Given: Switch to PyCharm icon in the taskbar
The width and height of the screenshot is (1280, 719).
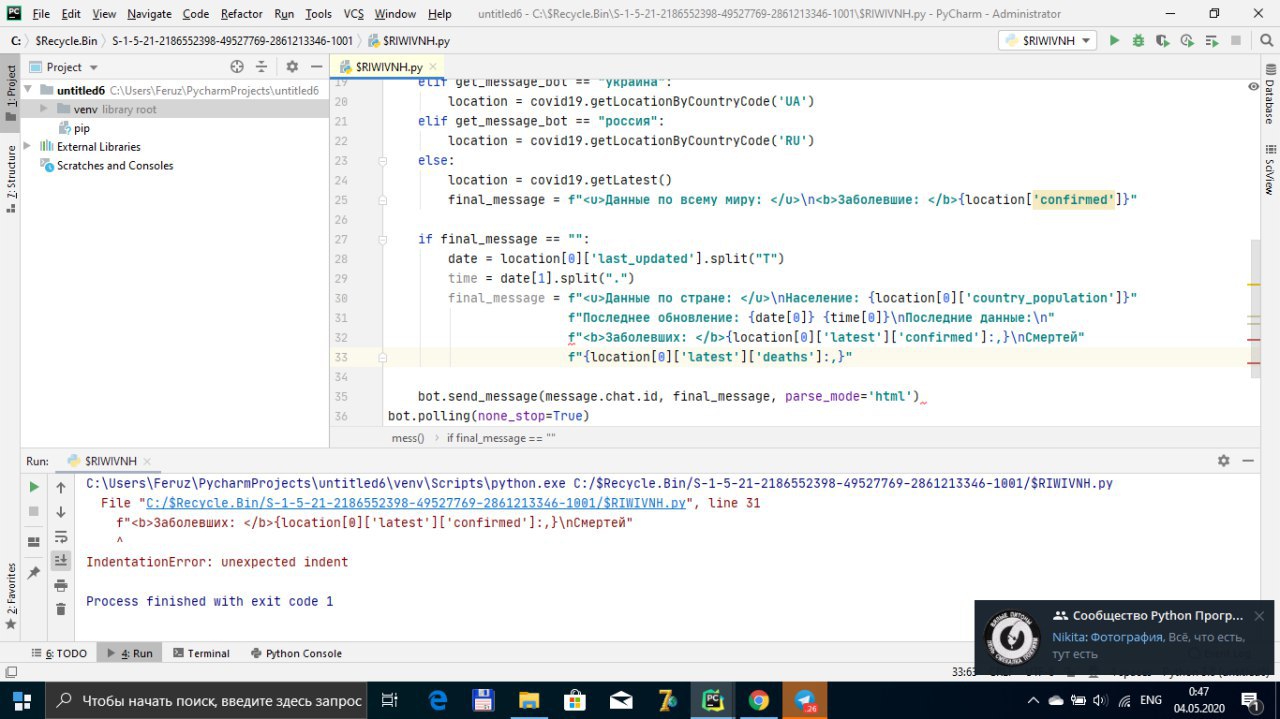Looking at the screenshot, I should coord(712,700).
